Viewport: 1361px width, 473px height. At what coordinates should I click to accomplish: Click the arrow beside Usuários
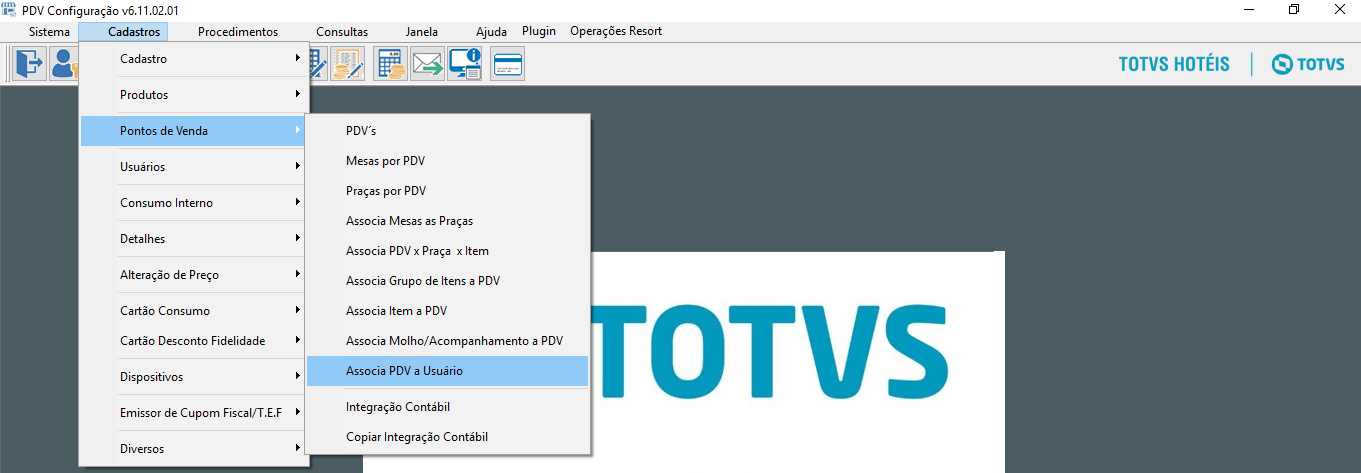pos(298,166)
